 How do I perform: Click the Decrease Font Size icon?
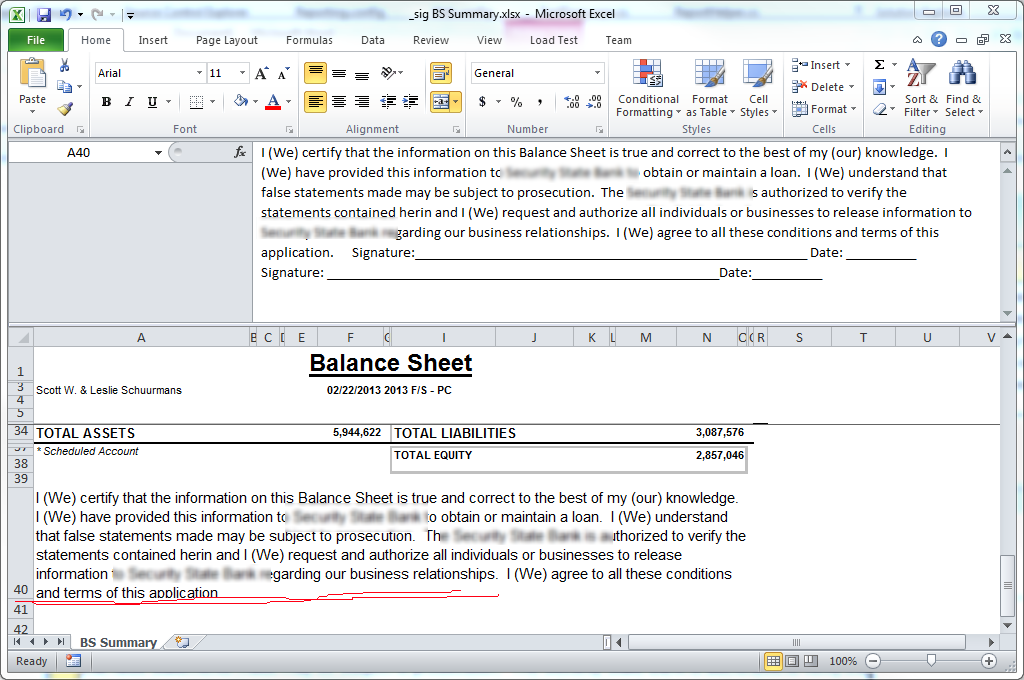[x=283, y=73]
